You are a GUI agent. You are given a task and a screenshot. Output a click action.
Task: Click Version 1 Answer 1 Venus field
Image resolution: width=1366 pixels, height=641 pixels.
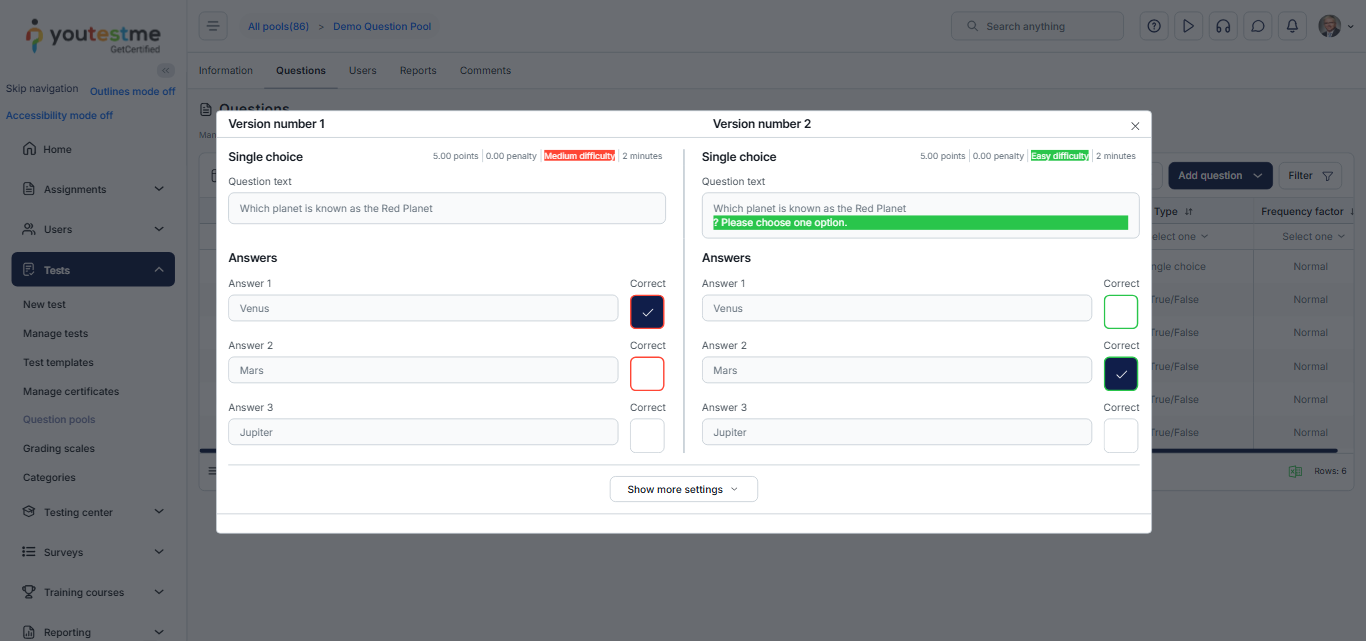point(423,308)
